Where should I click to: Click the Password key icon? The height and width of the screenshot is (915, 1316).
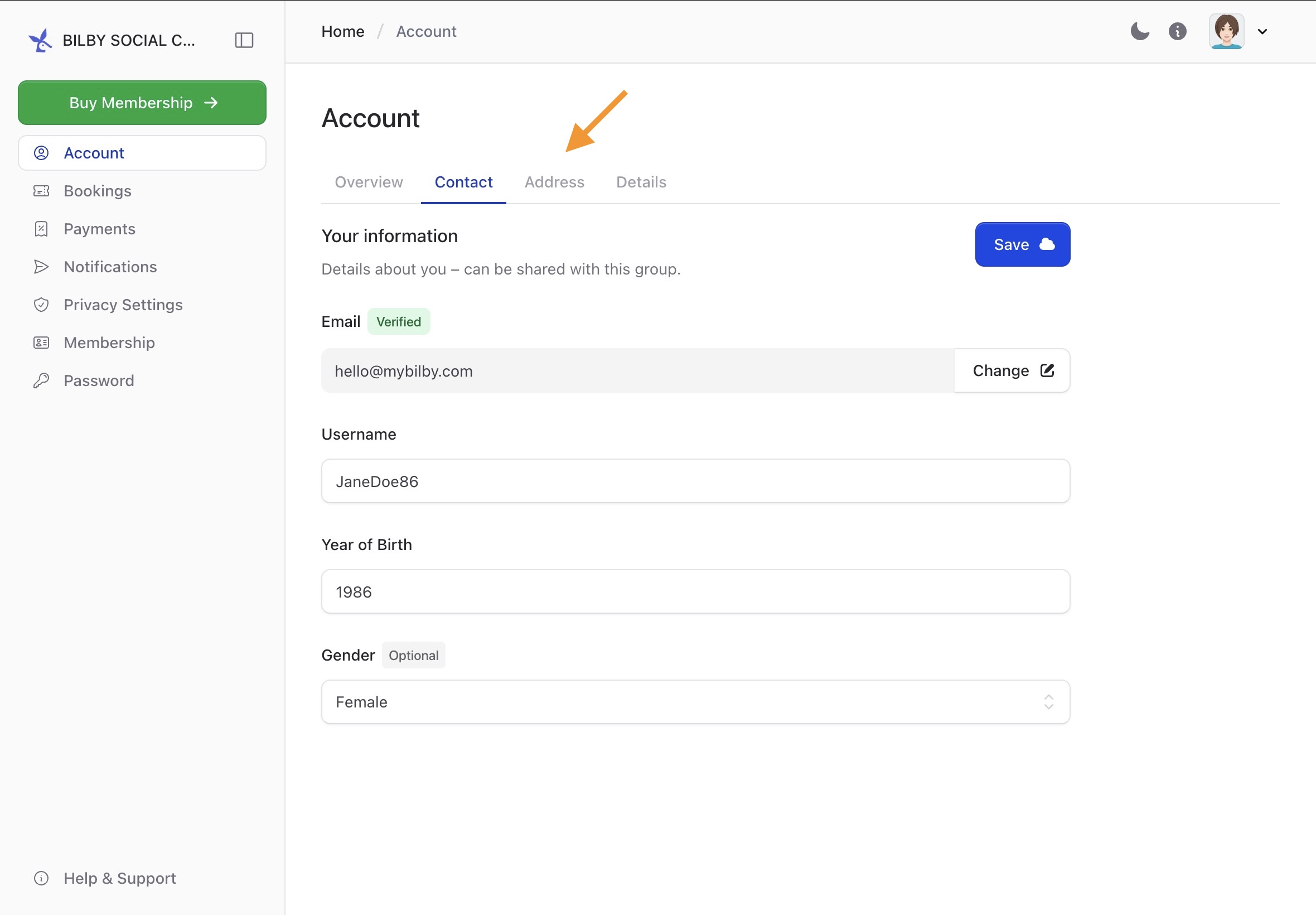pyautogui.click(x=41, y=381)
